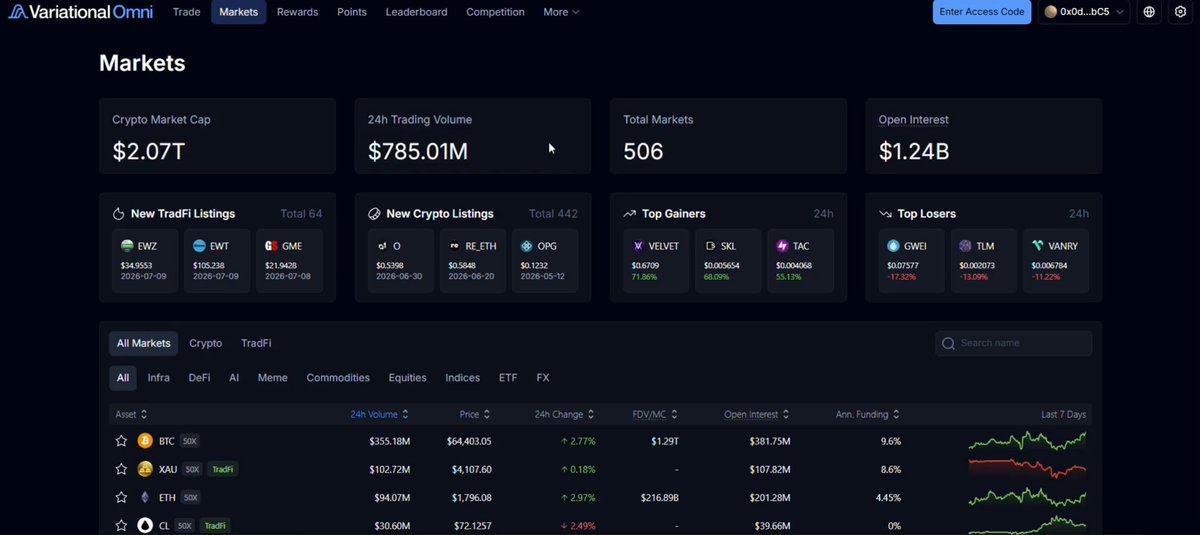Open the 0x0d...bC5 wallet dropdown

coord(1084,12)
